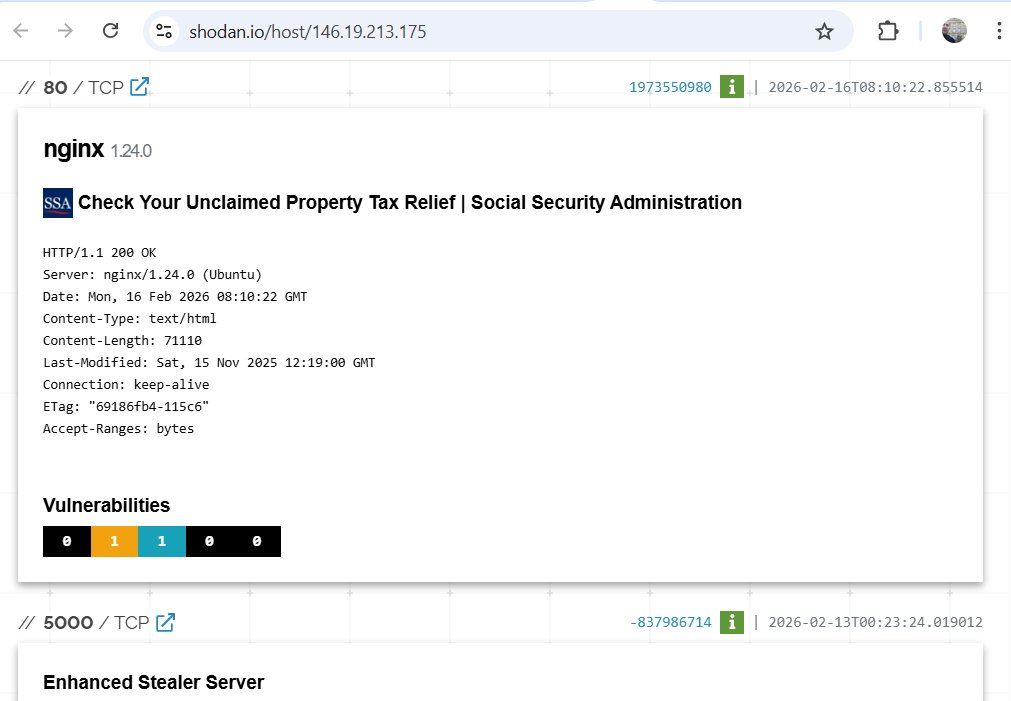This screenshot has height=701, width=1011.
Task: Click the green info icon beside -837986714
Action: (732, 622)
